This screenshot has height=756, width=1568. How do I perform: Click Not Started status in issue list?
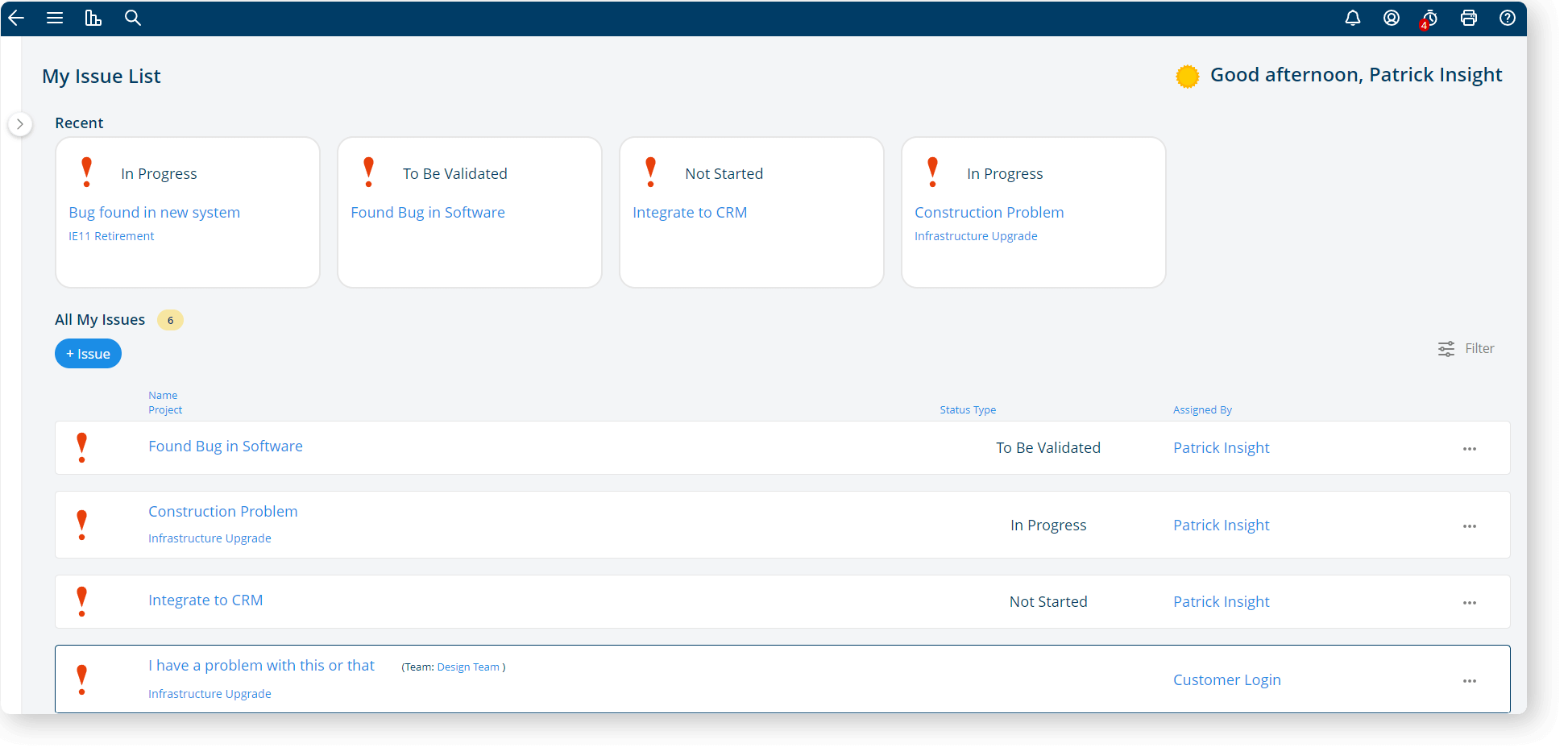coord(1048,602)
